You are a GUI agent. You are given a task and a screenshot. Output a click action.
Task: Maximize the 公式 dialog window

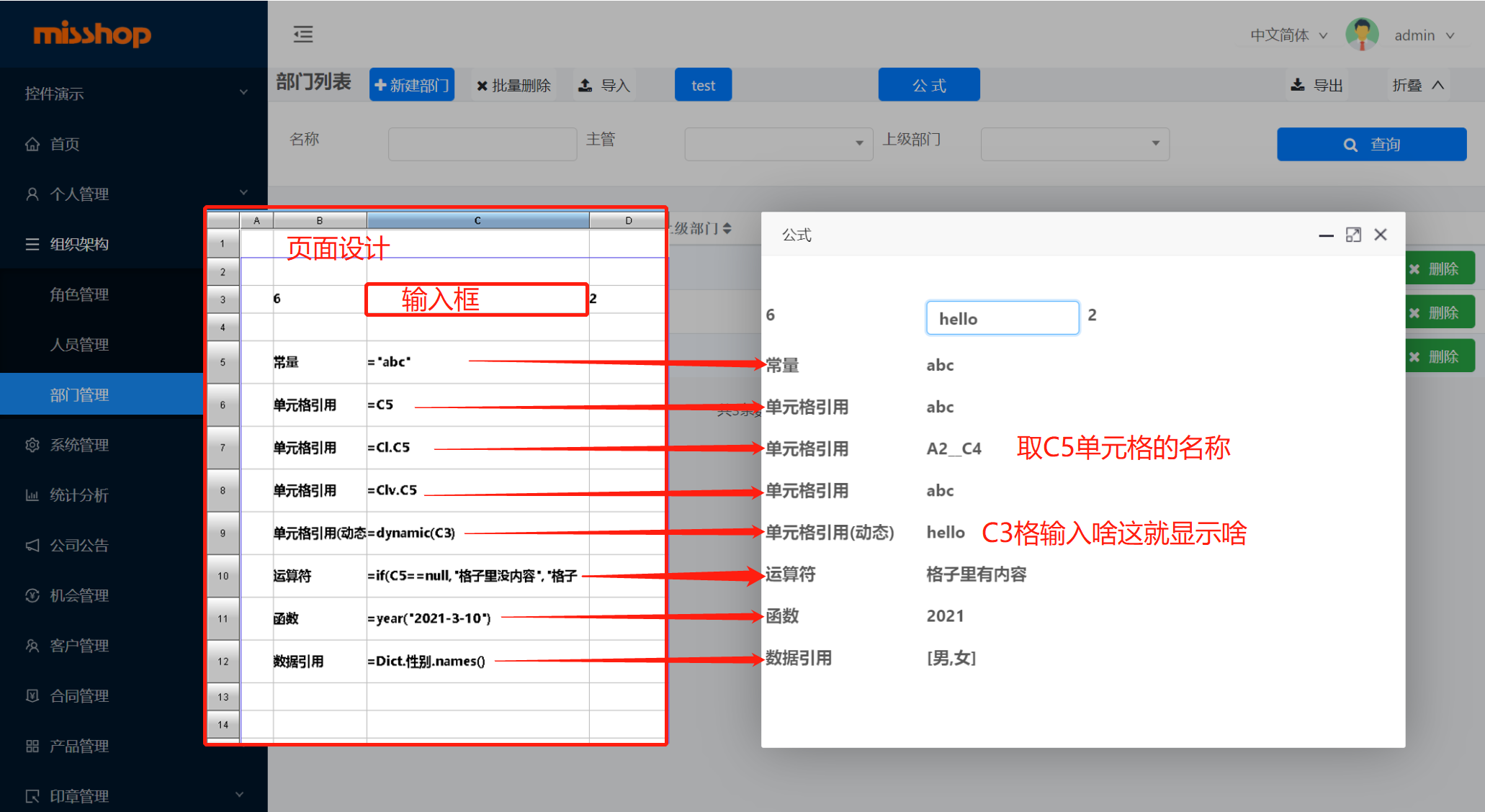(1353, 235)
